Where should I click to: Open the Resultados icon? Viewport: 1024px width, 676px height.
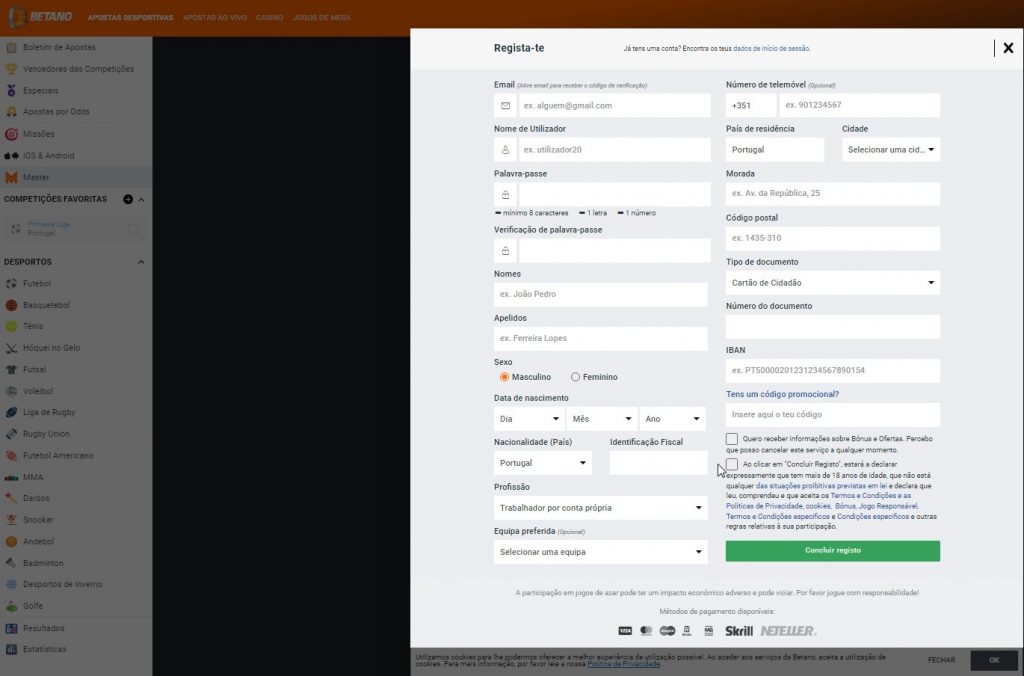(11, 628)
